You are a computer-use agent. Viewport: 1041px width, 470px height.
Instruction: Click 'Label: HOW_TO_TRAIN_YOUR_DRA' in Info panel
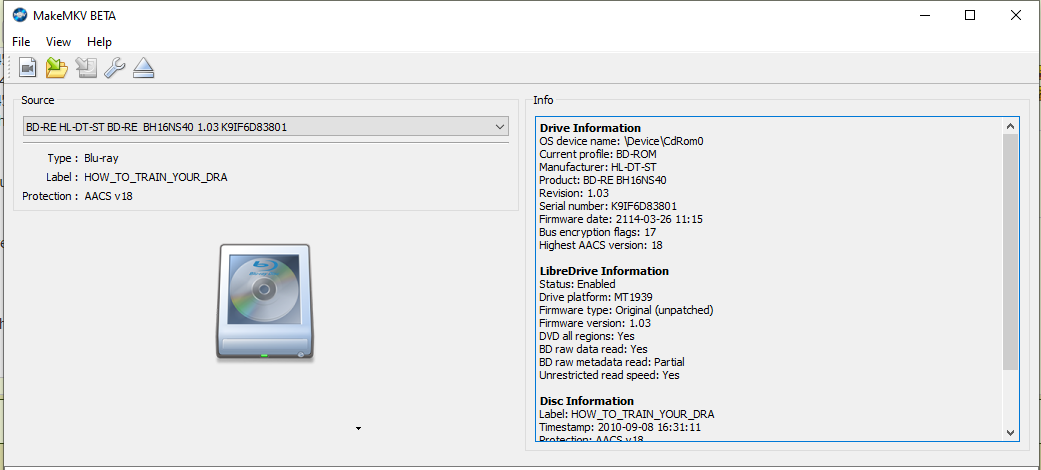tap(627, 414)
